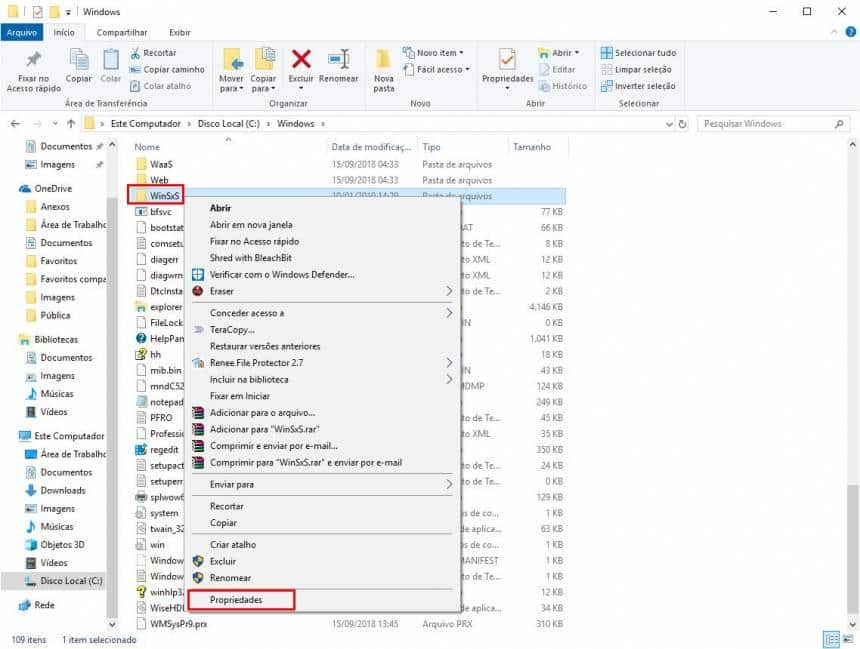Select Disco Local (C:) in sidebar
Screen dimensions: 860x649
coord(64,580)
